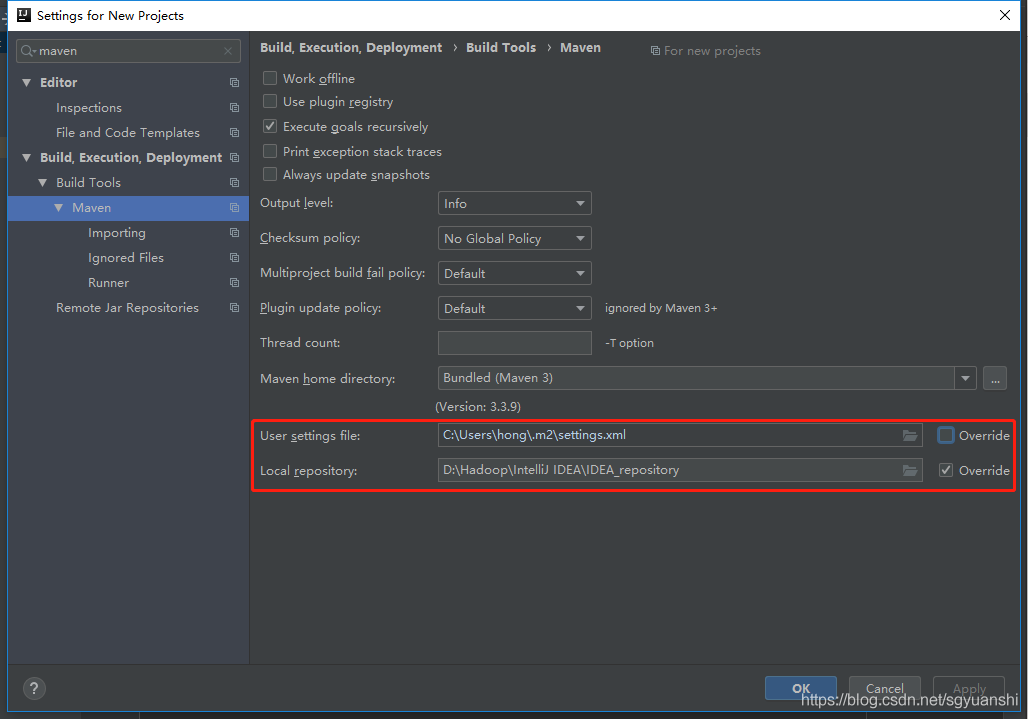Collapse the Editor section in the settings tree
This screenshot has height=719, width=1028.
26,82
